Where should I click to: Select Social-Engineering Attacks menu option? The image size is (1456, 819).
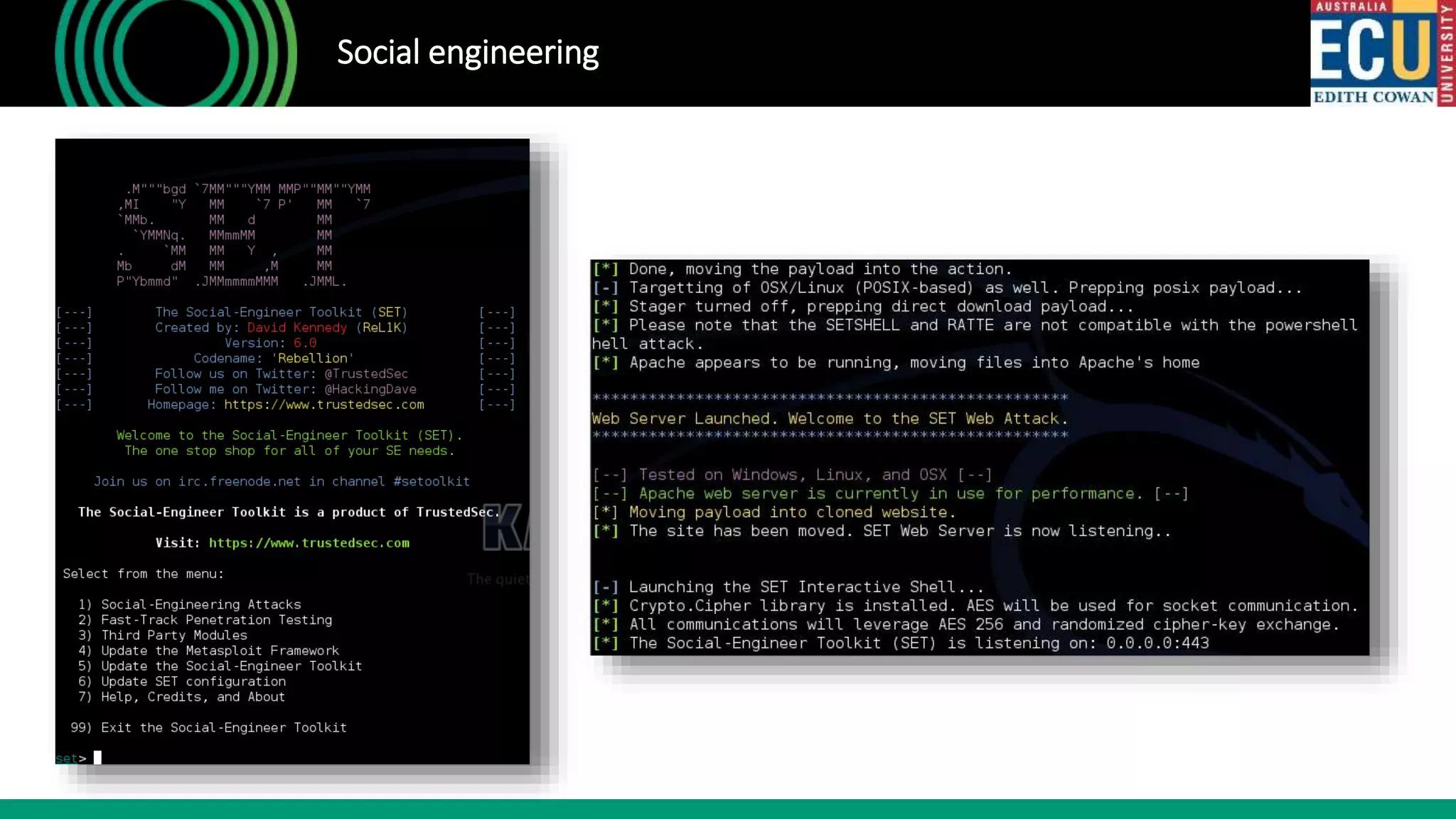[x=200, y=604]
